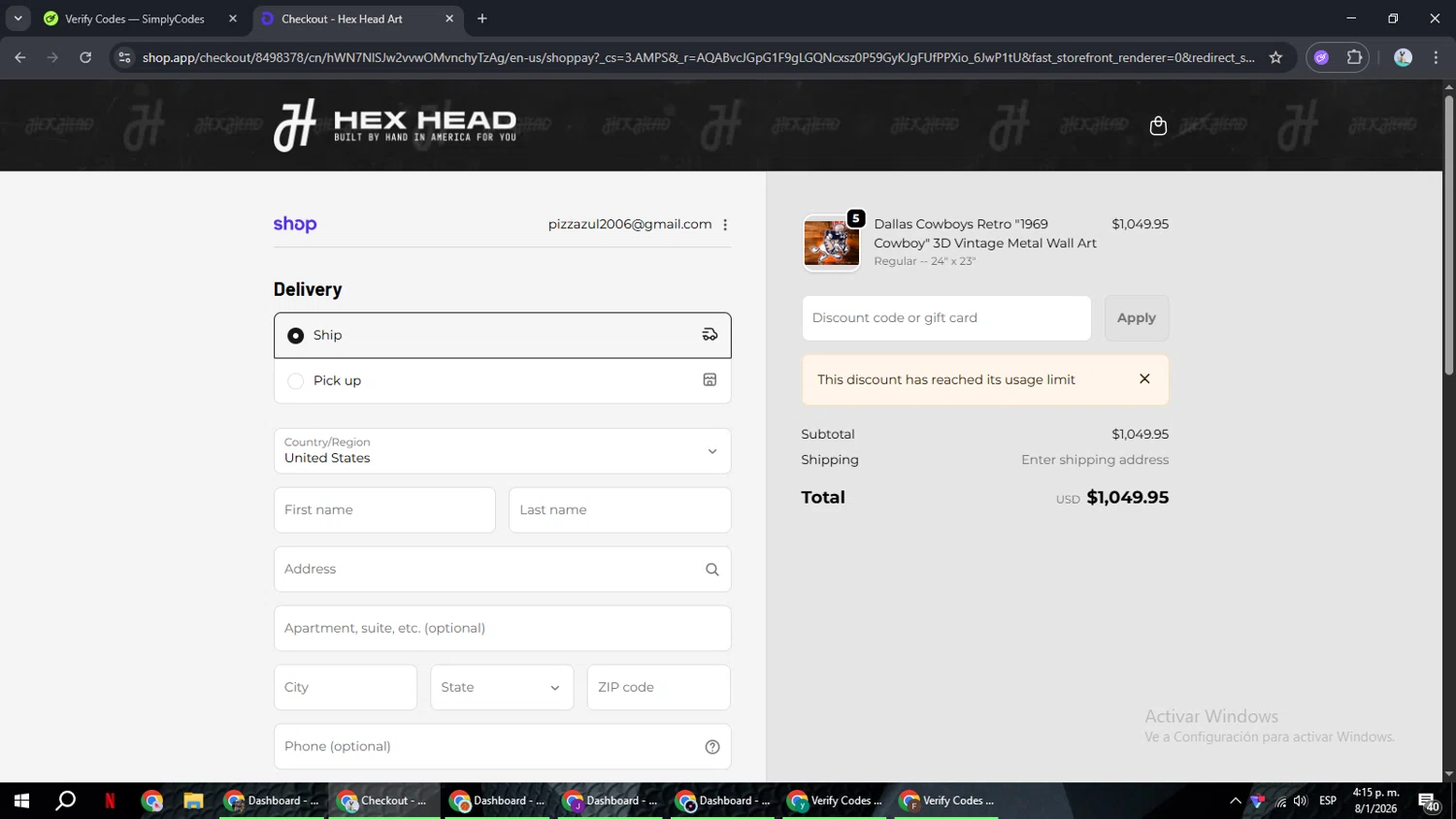The width and height of the screenshot is (1456, 819).
Task: Click the delivery truck icon in Ship option
Action: coord(710,335)
